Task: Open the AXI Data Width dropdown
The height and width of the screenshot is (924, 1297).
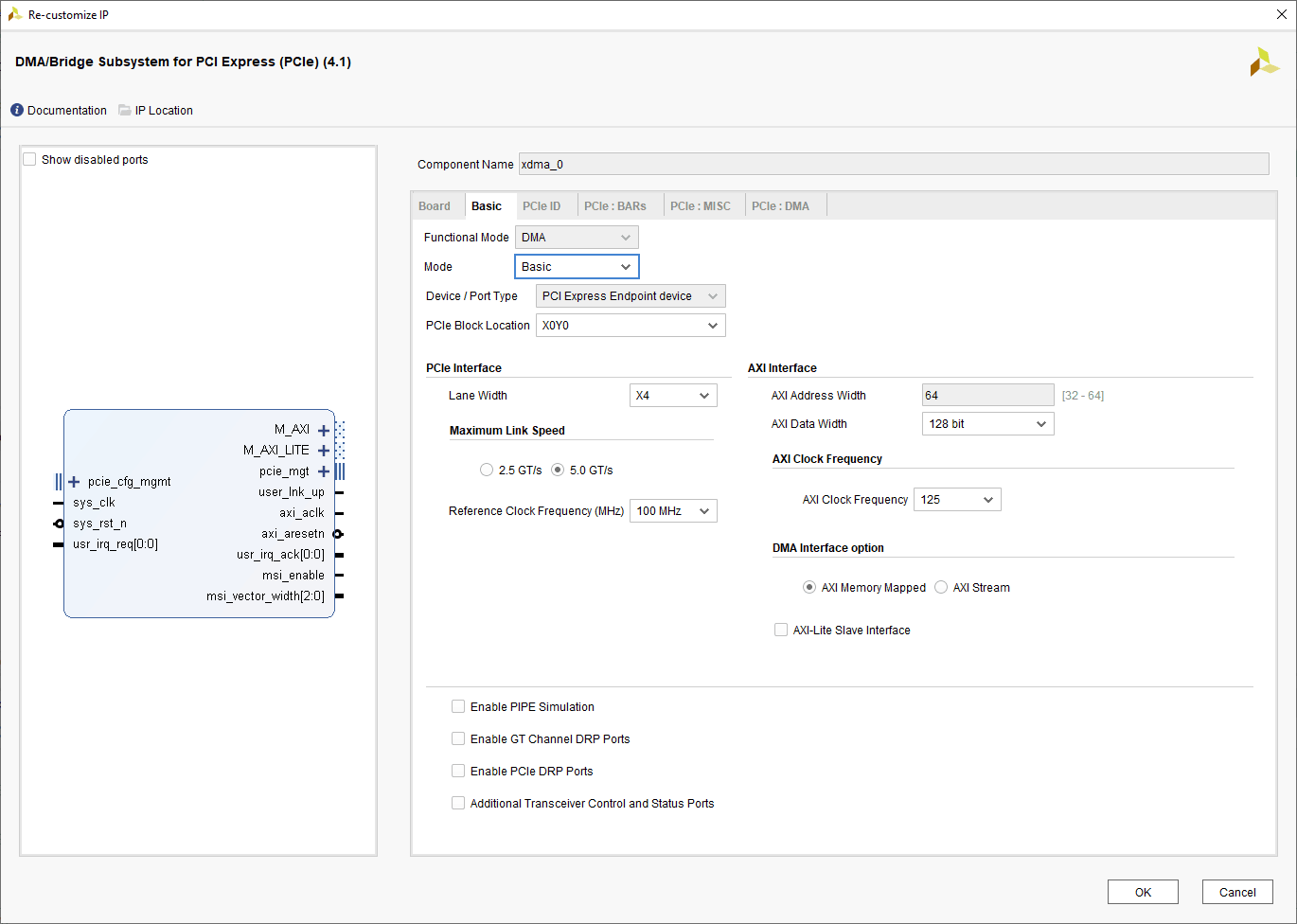Action: click(987, 424)
